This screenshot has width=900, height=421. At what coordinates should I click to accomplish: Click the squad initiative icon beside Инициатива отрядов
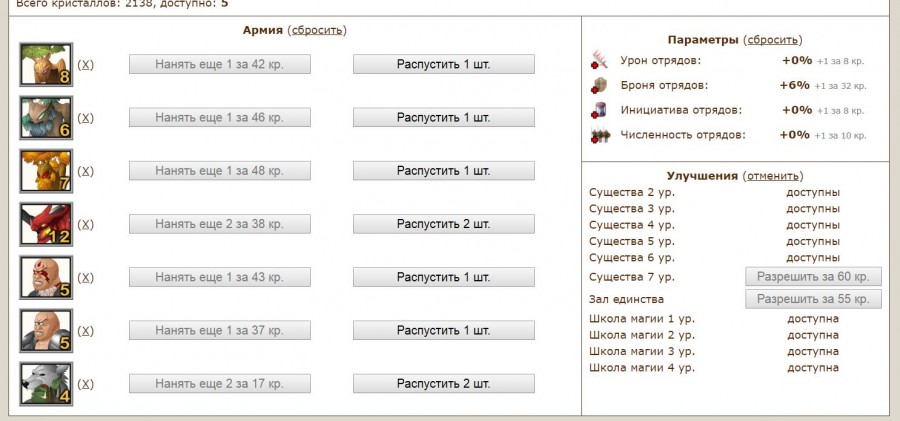point(600,110)
